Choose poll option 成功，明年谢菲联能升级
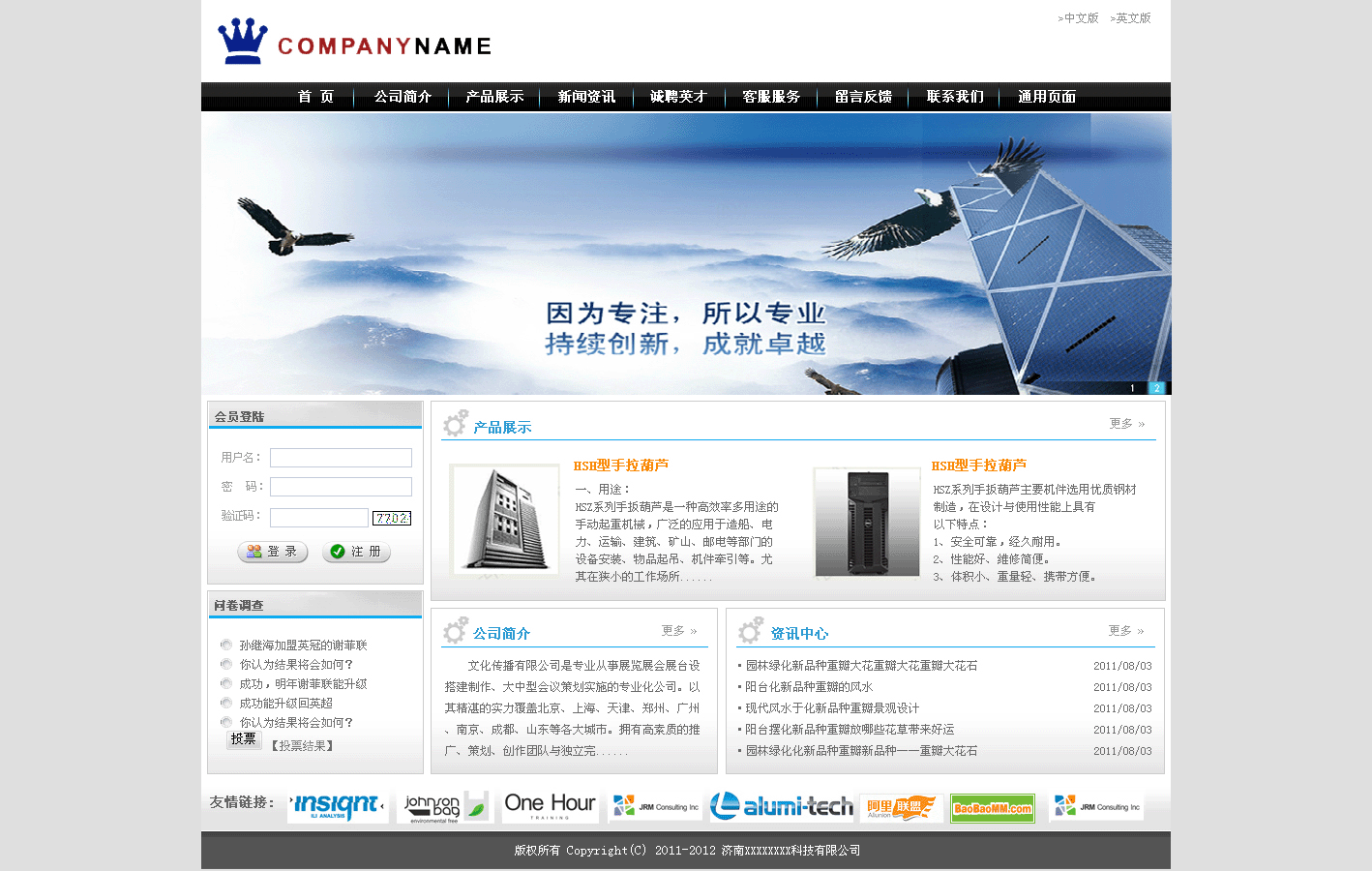The height and width of the screenshot is (871, 1372). pos(226,684)
